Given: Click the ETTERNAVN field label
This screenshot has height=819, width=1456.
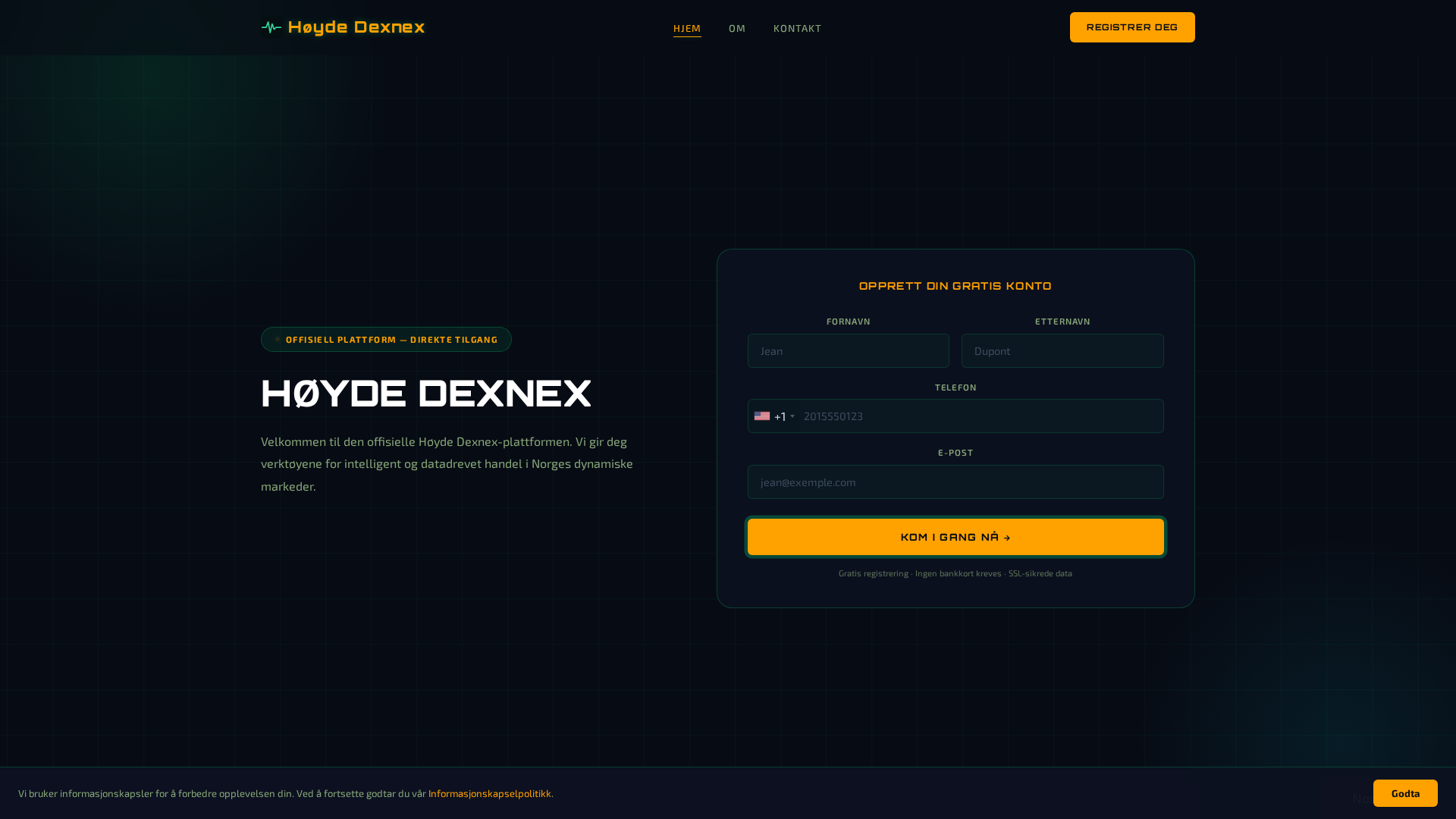Looking at the screenshot, I should [1062, 322].
